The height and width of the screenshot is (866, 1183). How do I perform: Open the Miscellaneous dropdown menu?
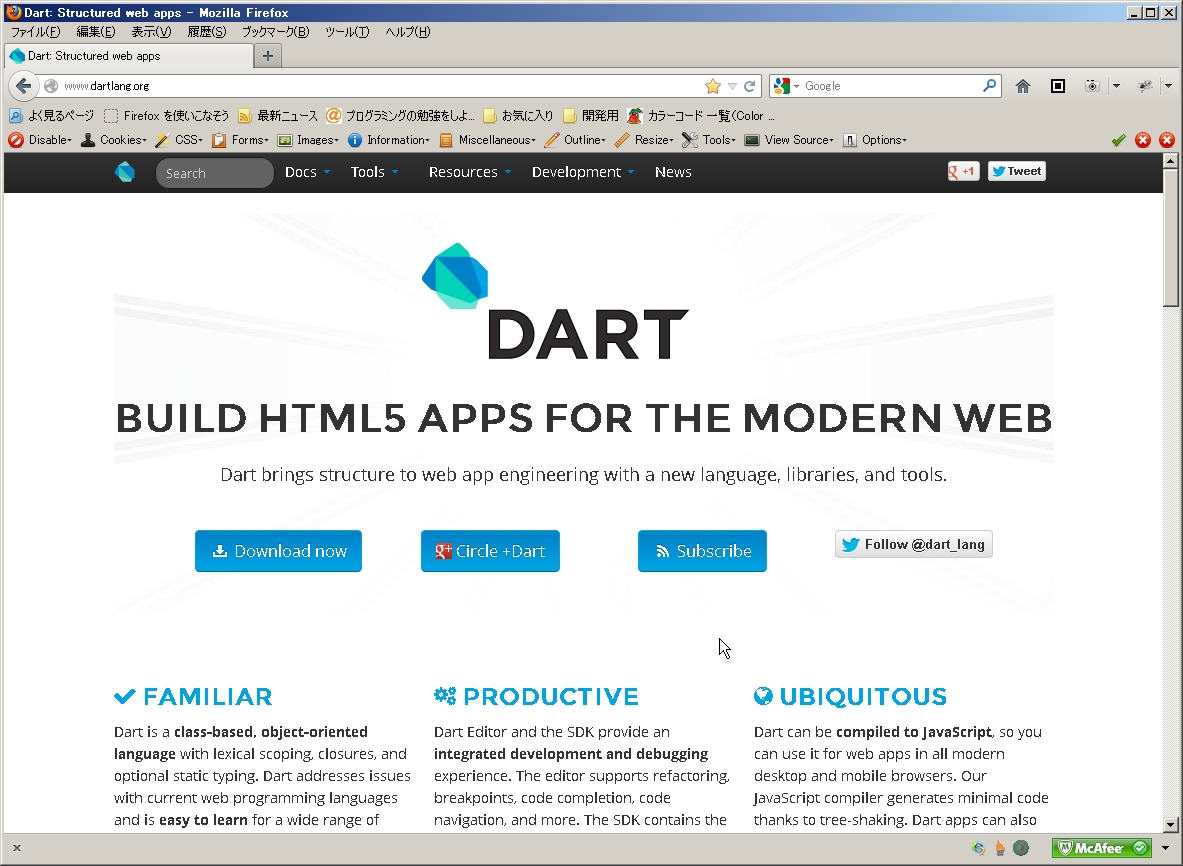[487, 140]
